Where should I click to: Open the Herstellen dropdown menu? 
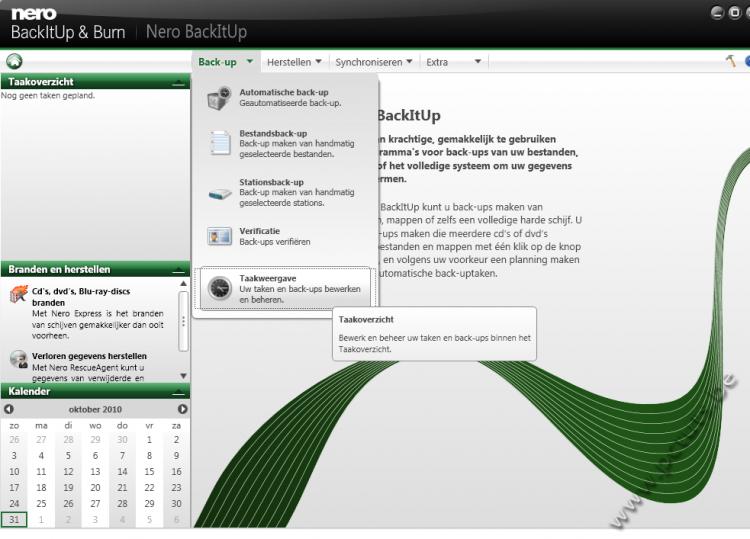click(x=294, y=62)
